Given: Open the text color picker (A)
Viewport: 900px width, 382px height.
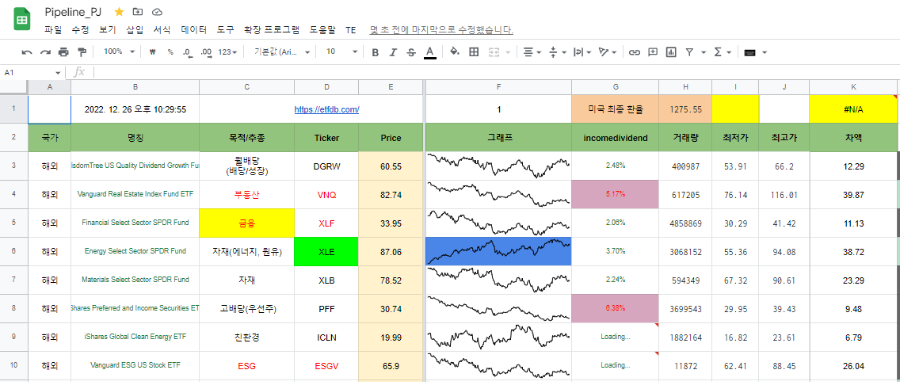Looking at the screenshot, I should (430, 52).
